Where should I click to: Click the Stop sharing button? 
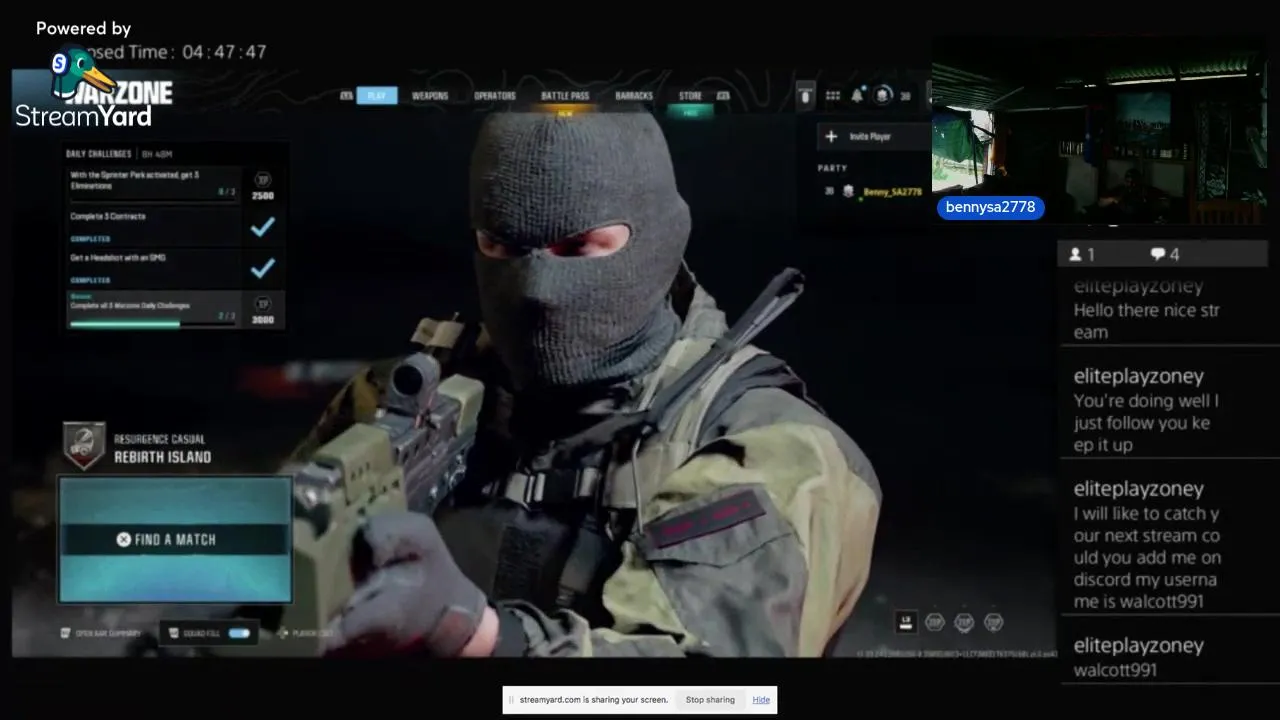[x=710, y=700]
